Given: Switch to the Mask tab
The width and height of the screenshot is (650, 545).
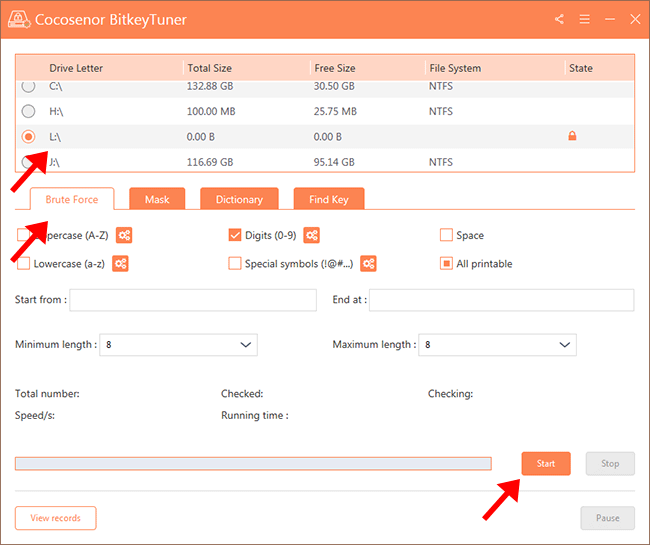Looking at the screenshot, I should (x=157, y=199).
